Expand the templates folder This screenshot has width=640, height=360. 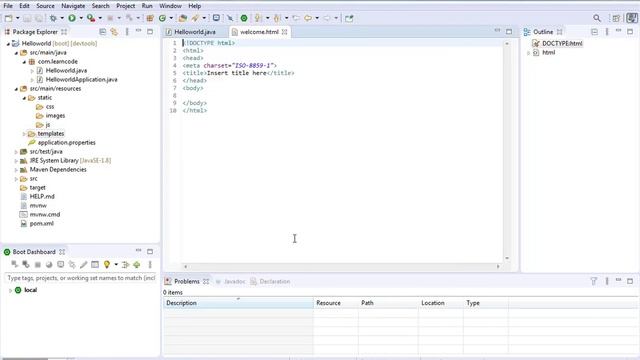click(24, 134)
